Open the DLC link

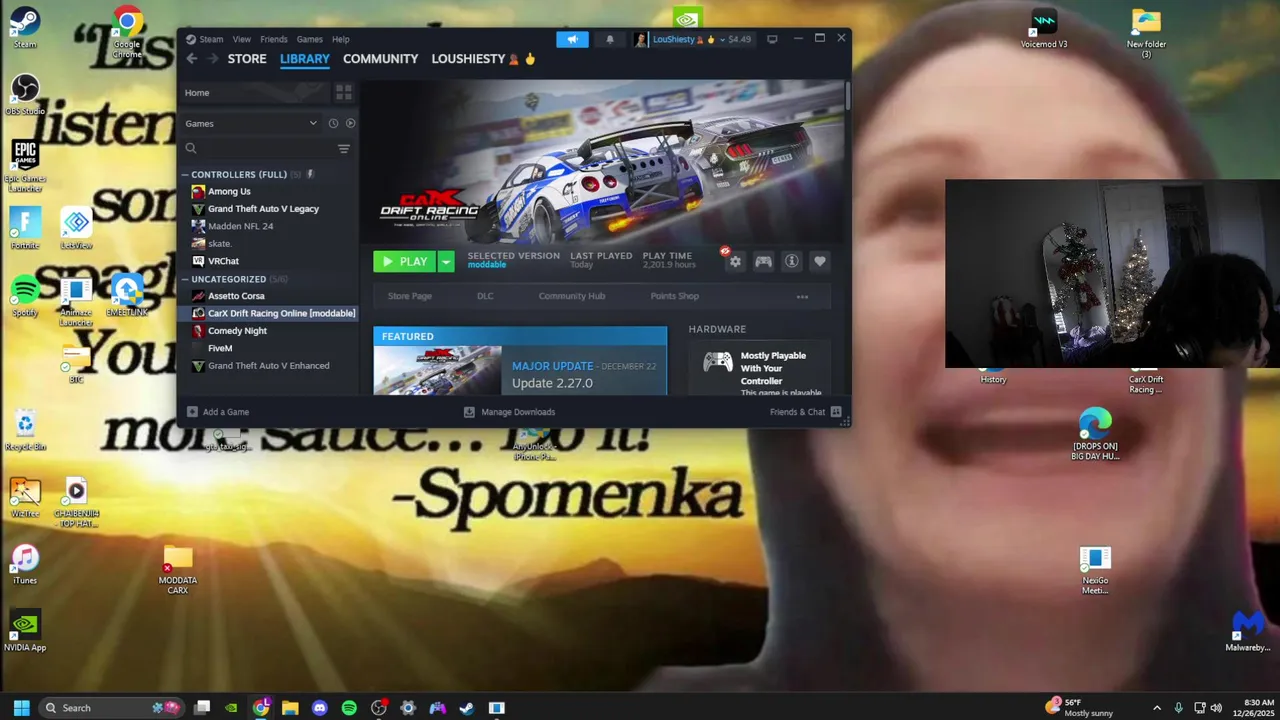485,296
